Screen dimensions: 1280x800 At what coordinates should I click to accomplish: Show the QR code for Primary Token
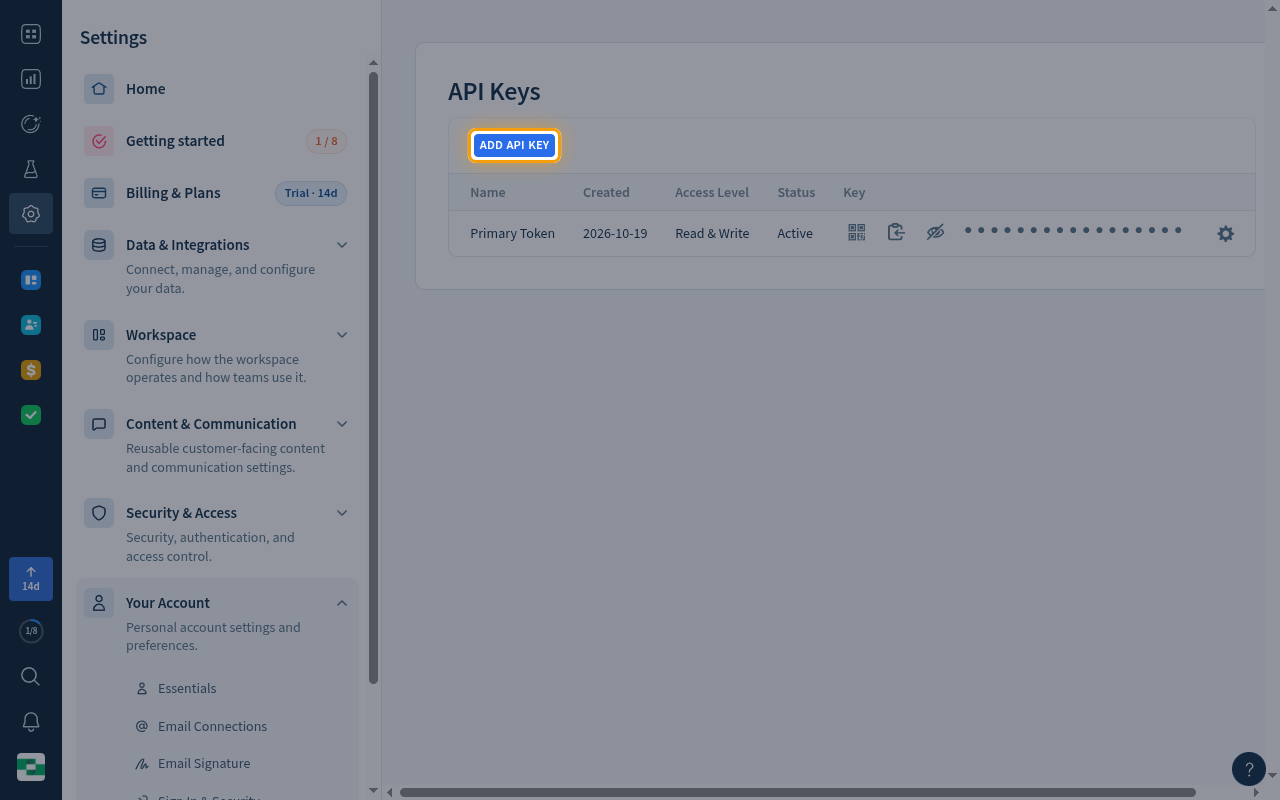tap(857, 232)
